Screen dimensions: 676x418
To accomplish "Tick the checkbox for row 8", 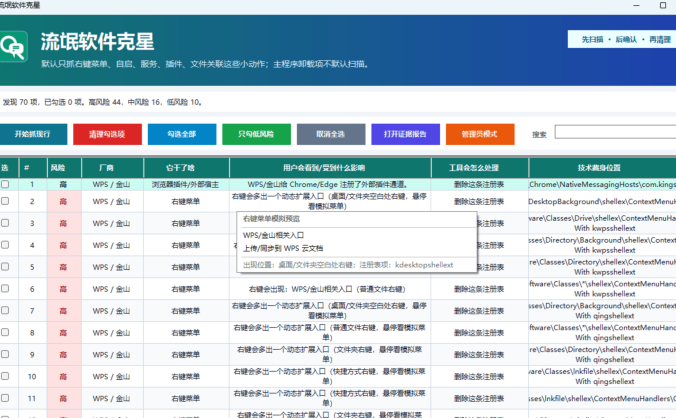I will click(5, 332).
